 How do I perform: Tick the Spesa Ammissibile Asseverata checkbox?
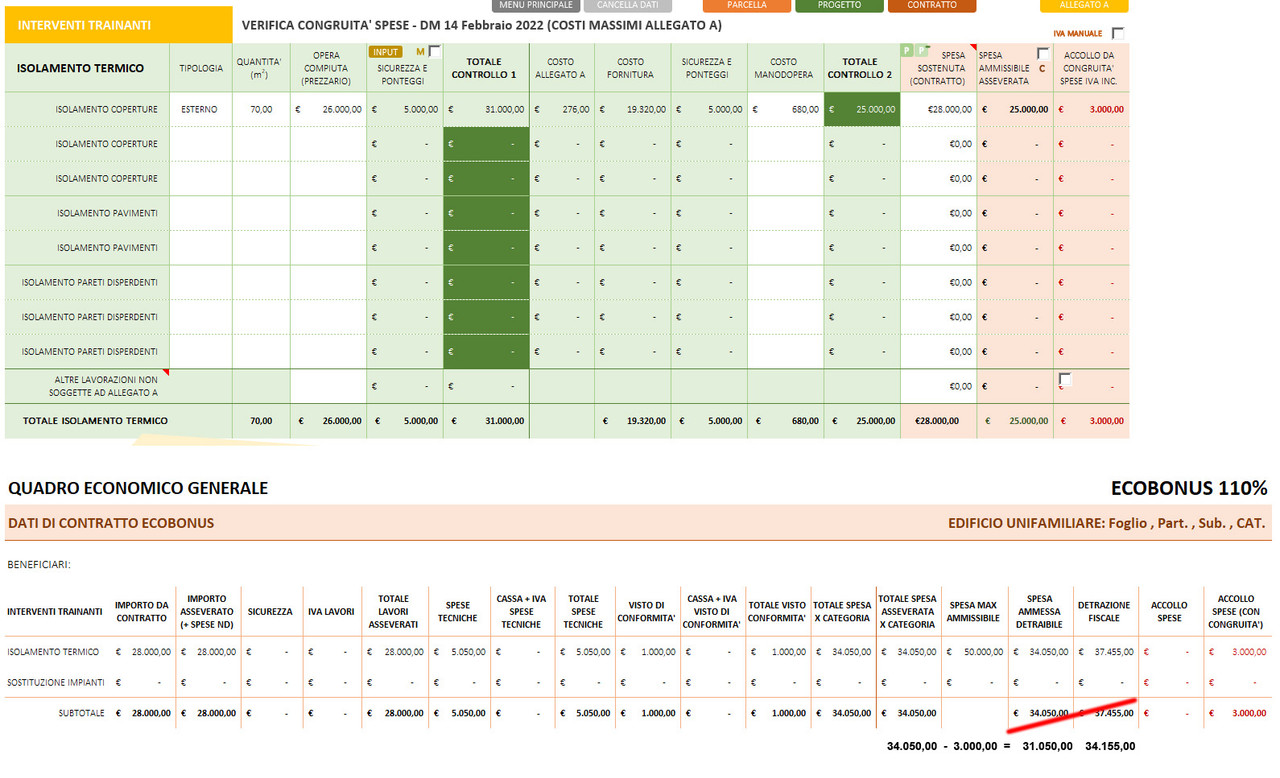[1043, 53]
